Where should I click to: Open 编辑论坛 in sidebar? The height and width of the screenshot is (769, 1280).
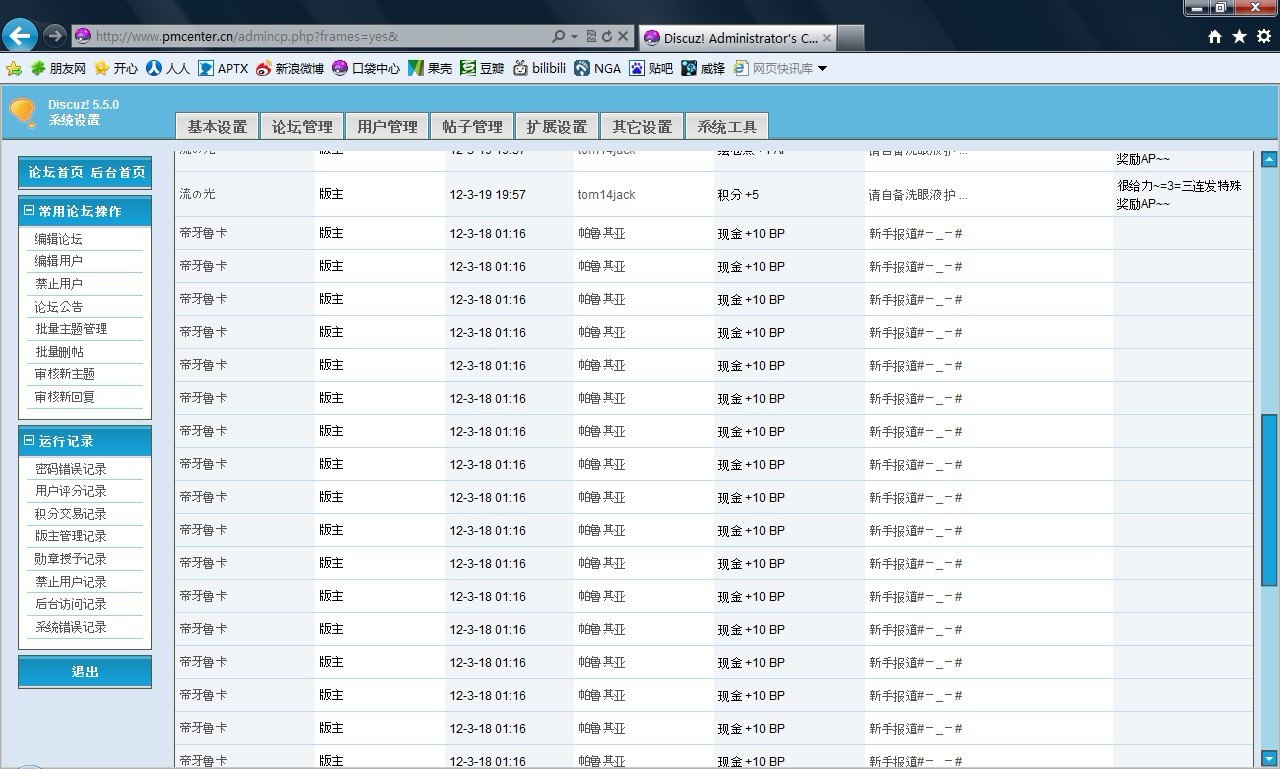[59, 239]
